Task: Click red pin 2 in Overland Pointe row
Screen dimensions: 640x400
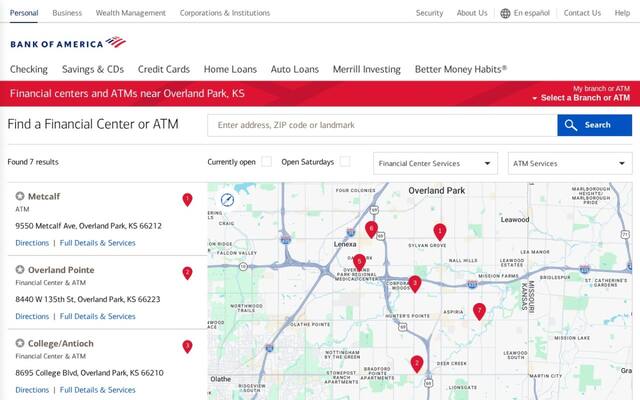Action: pos(187,273)
